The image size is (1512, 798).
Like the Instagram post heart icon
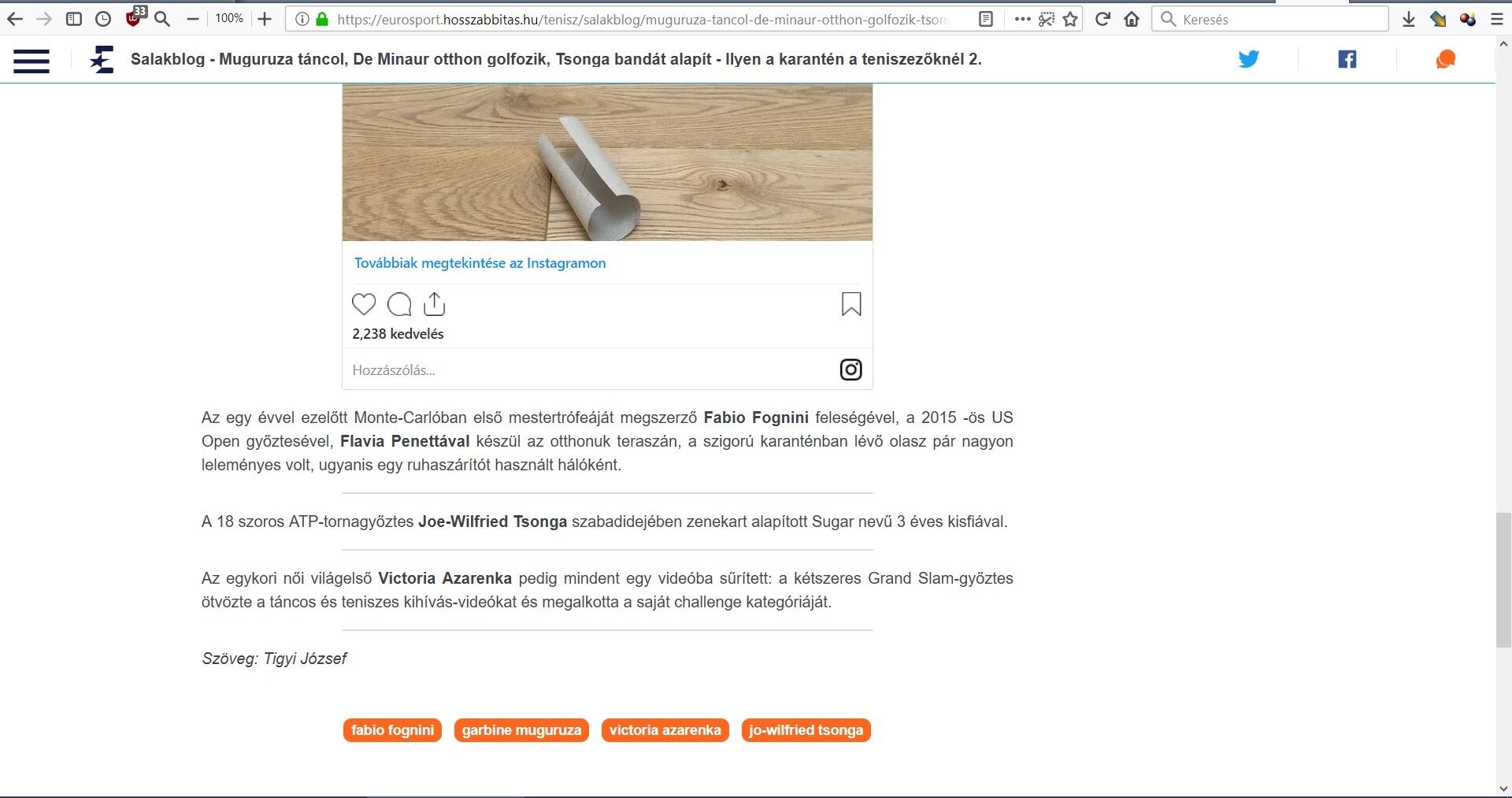[364, 304]
